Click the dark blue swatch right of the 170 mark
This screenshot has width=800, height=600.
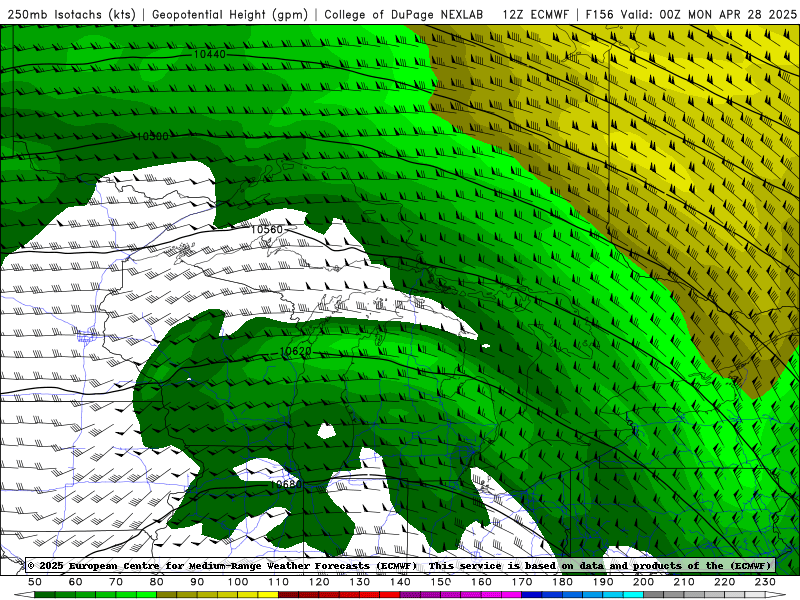(532, 595)
